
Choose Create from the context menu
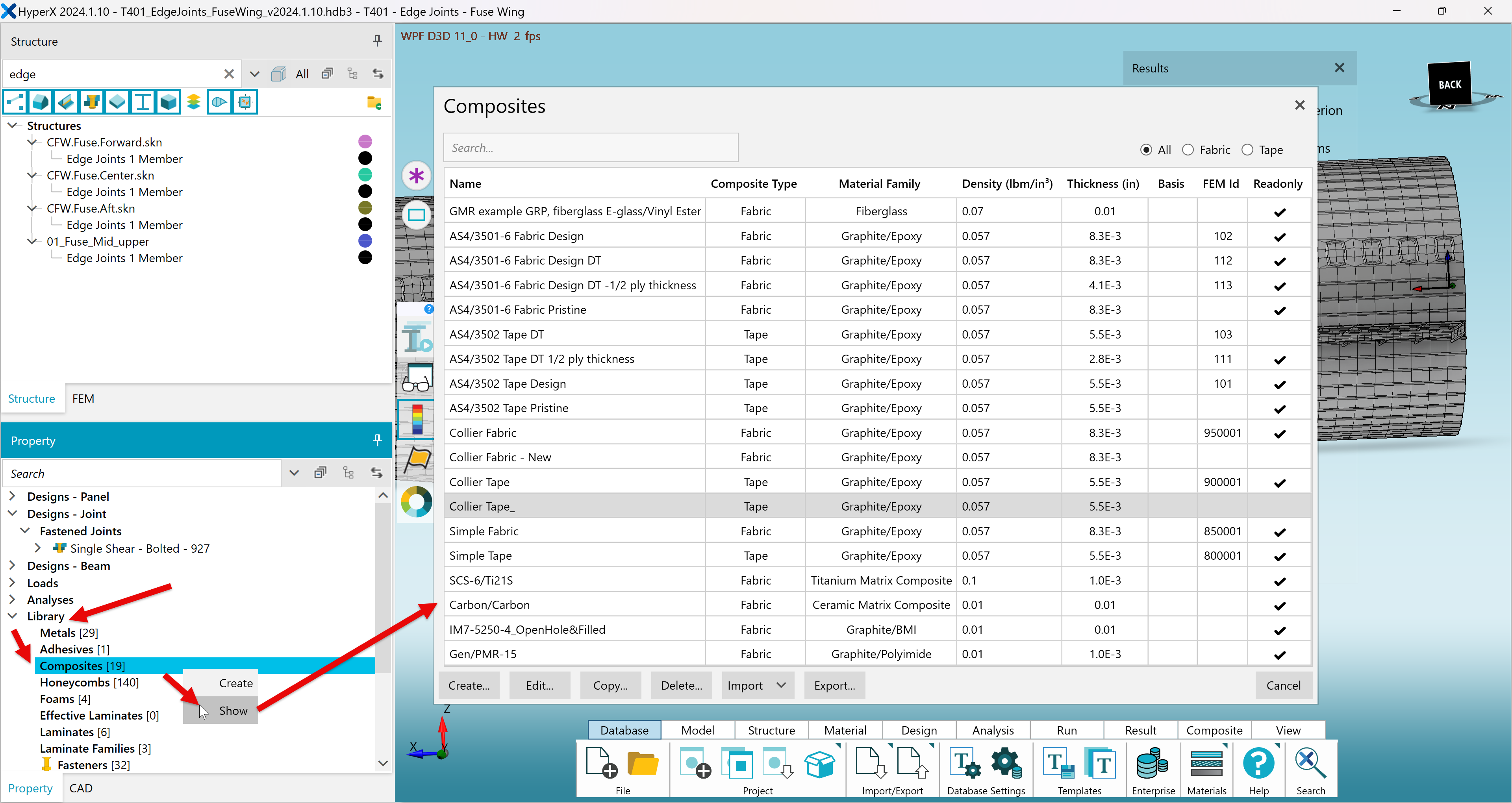click(x=221, y=683)
